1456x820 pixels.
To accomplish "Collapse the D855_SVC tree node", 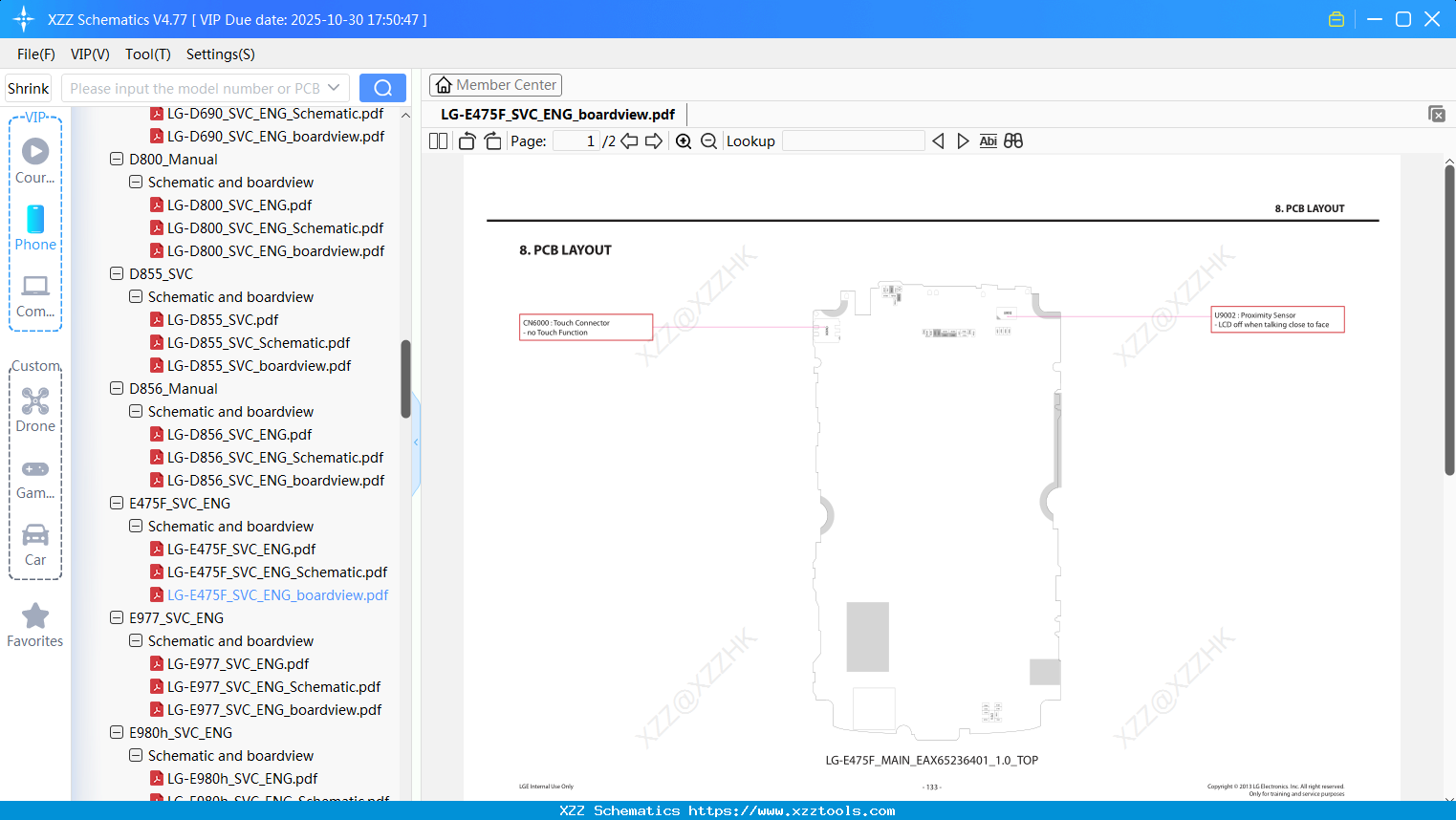I will [x=117, y=274].
